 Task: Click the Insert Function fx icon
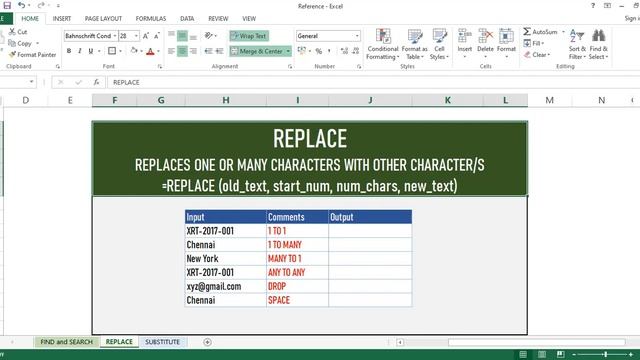point(96,82)
